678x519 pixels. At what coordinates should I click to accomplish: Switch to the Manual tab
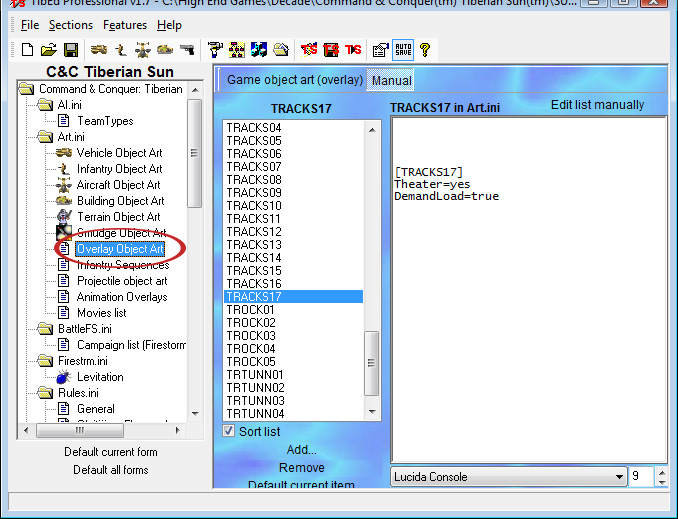[391, 80]
